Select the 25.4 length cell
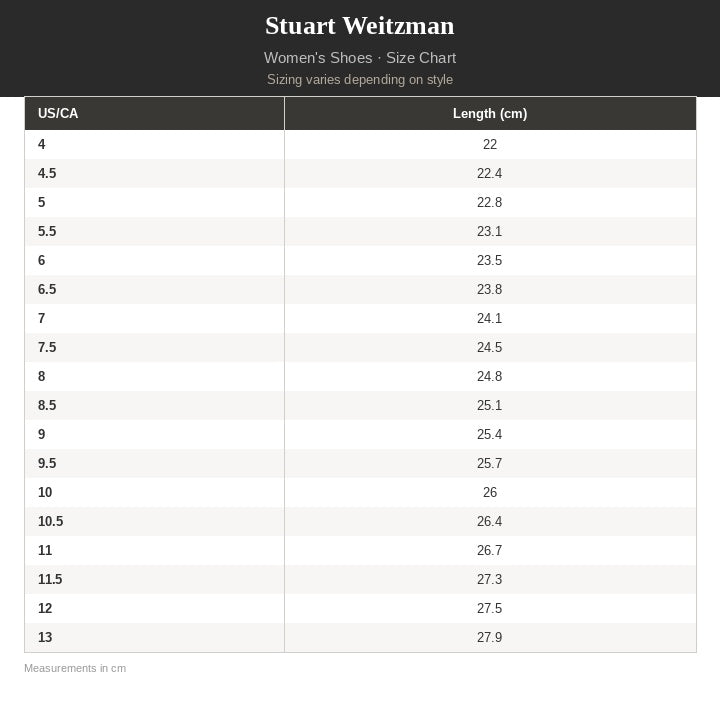This screenshot has width=720, height=720. coord(490,434)
